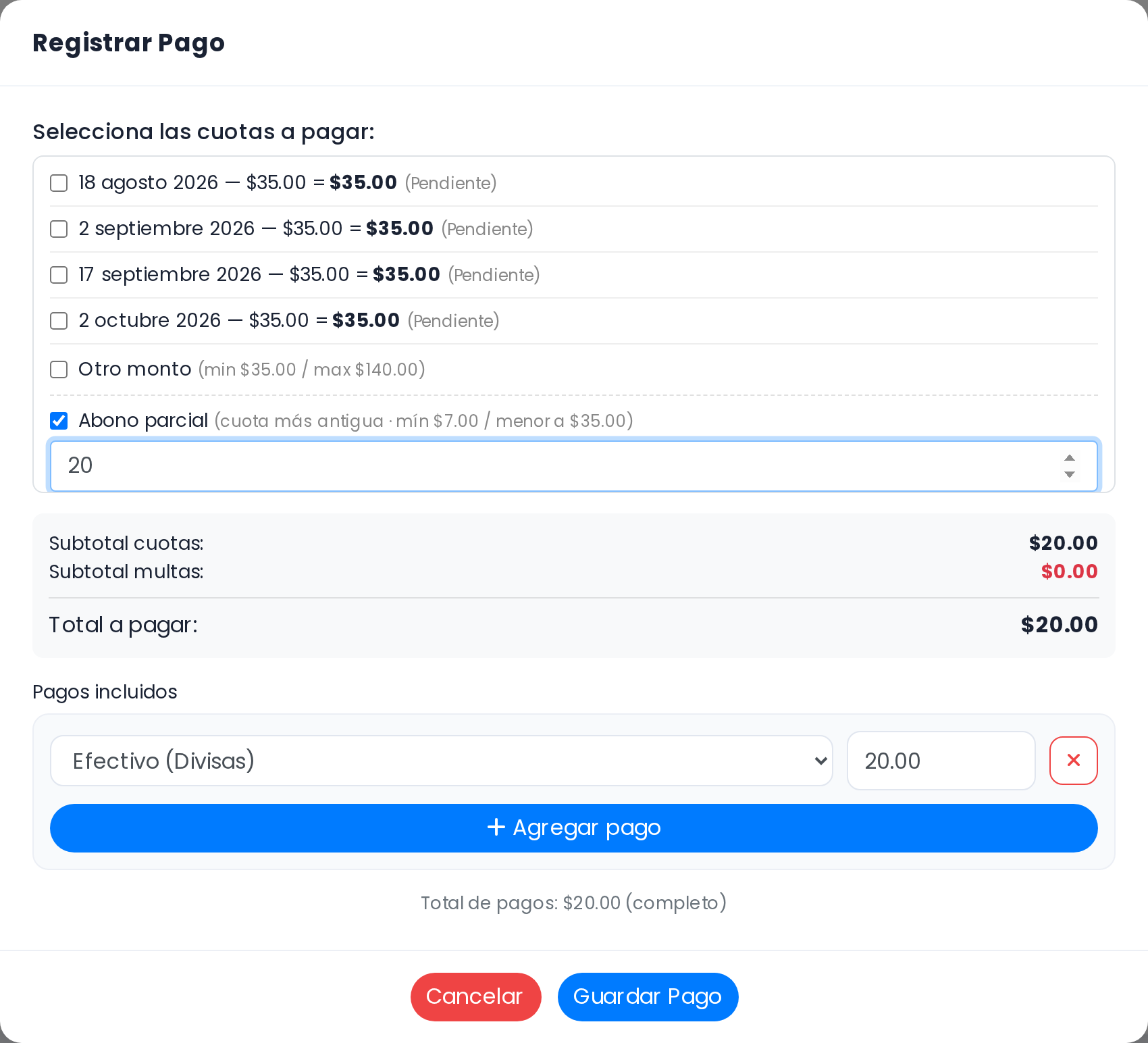Select the 17 septiembre 2026 installment checkbox
The height and width of the screenshot is (1043, 1148).
click(x=59, y=275)
